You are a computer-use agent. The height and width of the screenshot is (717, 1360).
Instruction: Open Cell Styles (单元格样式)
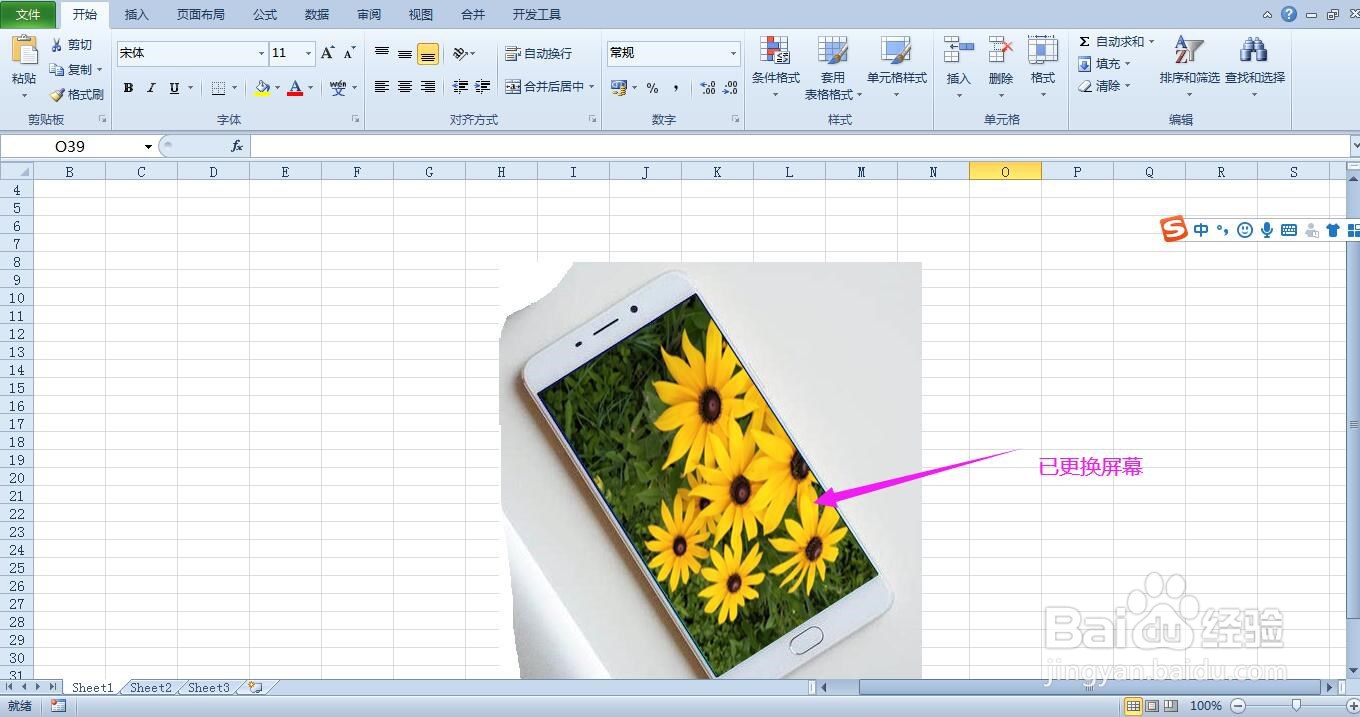pyautogui.click(x=897, y=67)
